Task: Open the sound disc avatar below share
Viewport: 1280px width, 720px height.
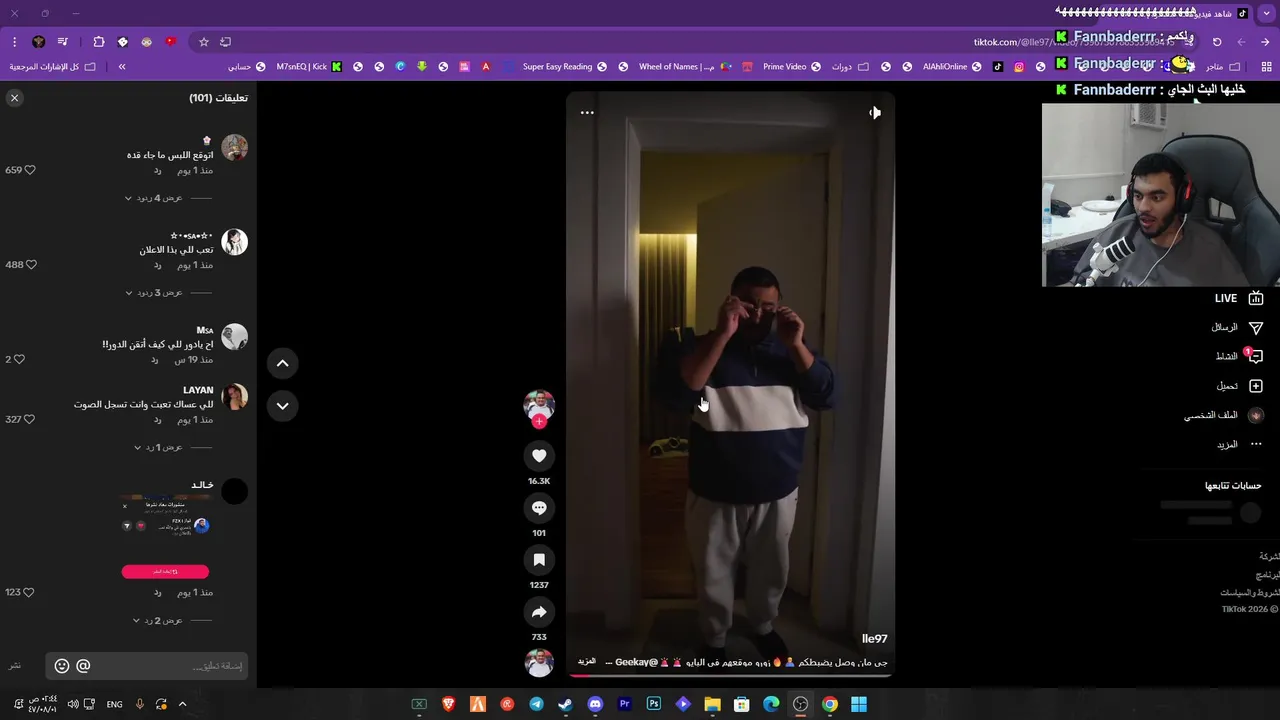Action: click(539, 662)
